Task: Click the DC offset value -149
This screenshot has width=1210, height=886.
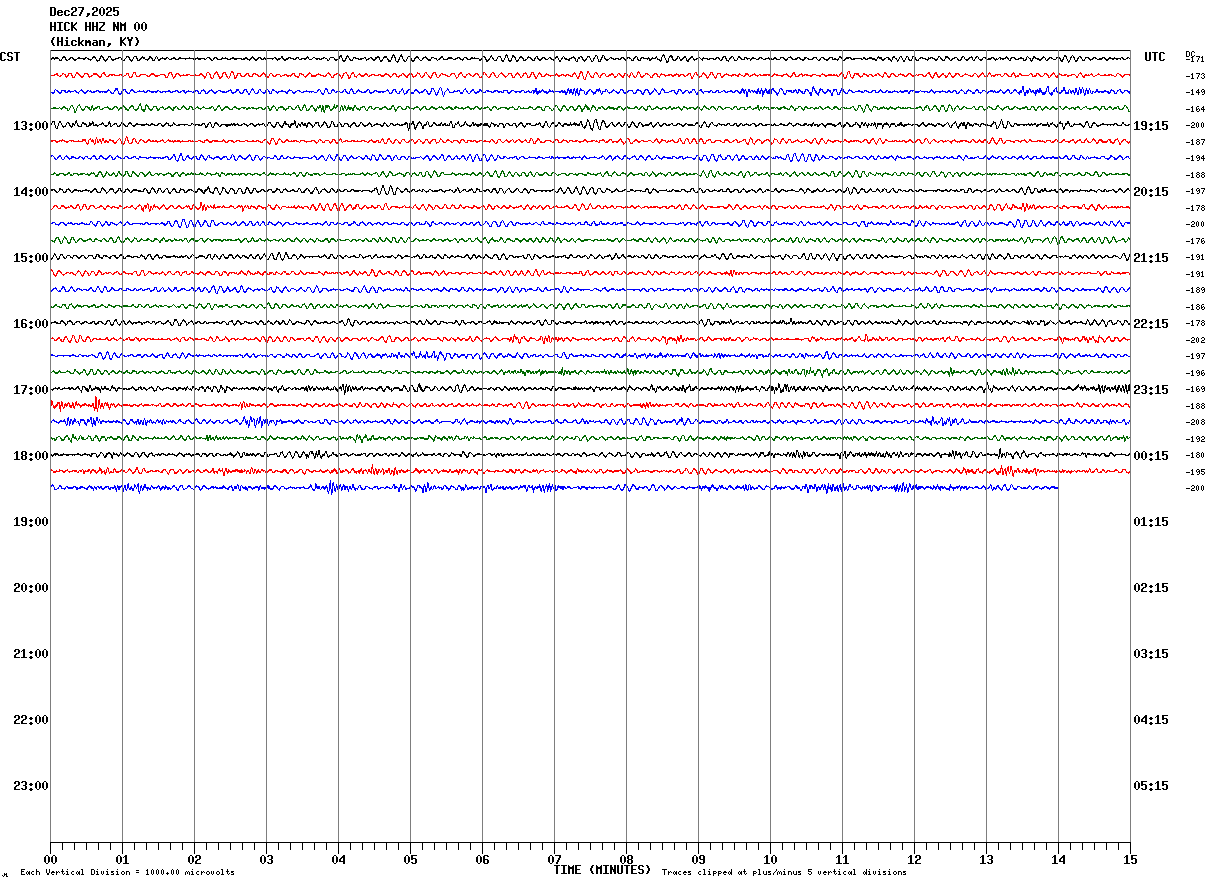Action: (1195, 92)
